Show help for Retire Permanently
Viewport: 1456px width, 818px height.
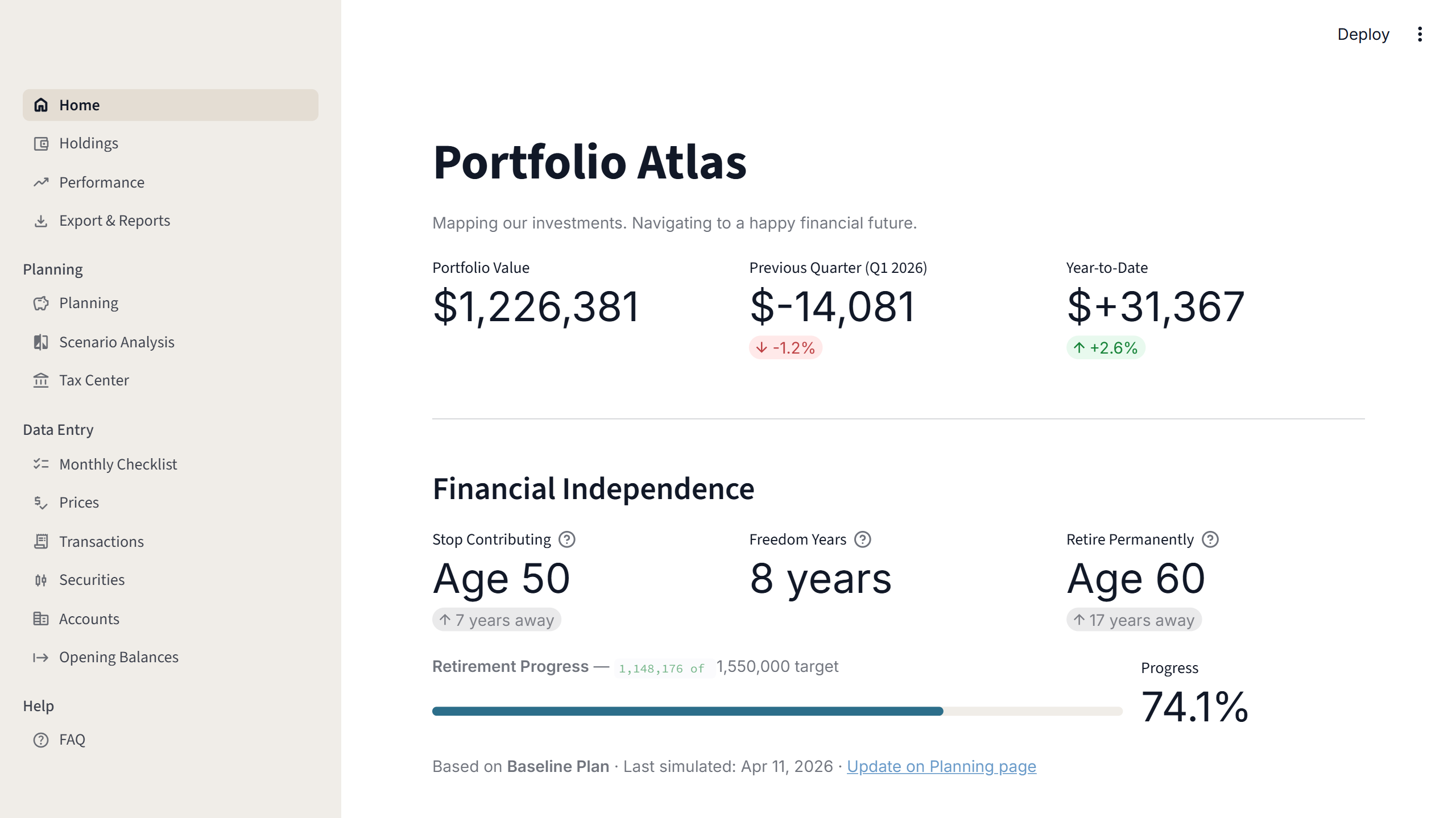(1210, 539)
